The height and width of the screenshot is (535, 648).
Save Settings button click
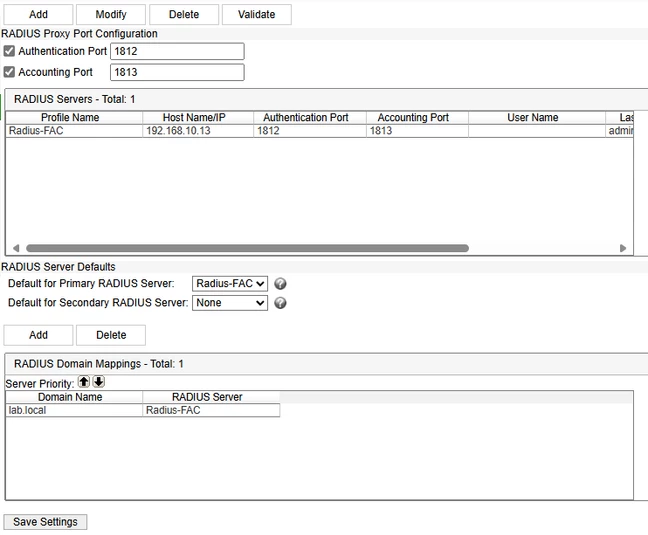coord(45,522)
